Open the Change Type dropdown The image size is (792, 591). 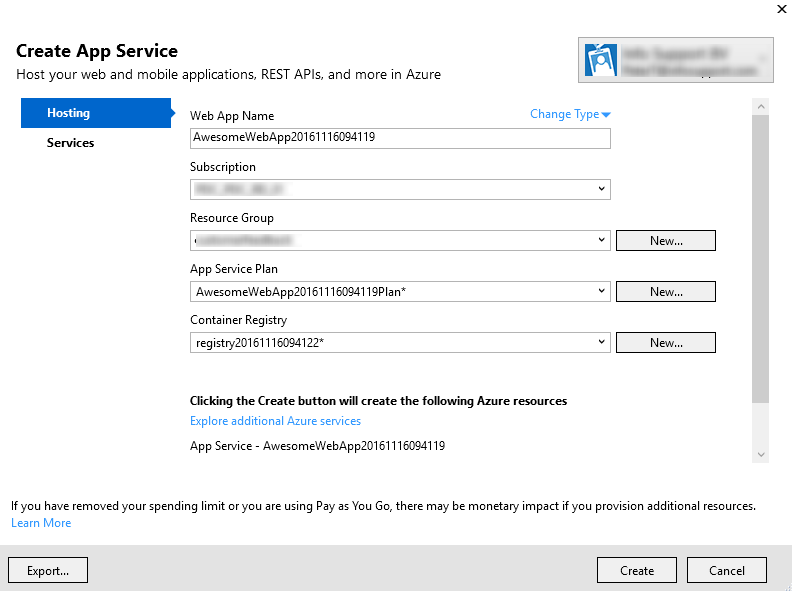570,114
